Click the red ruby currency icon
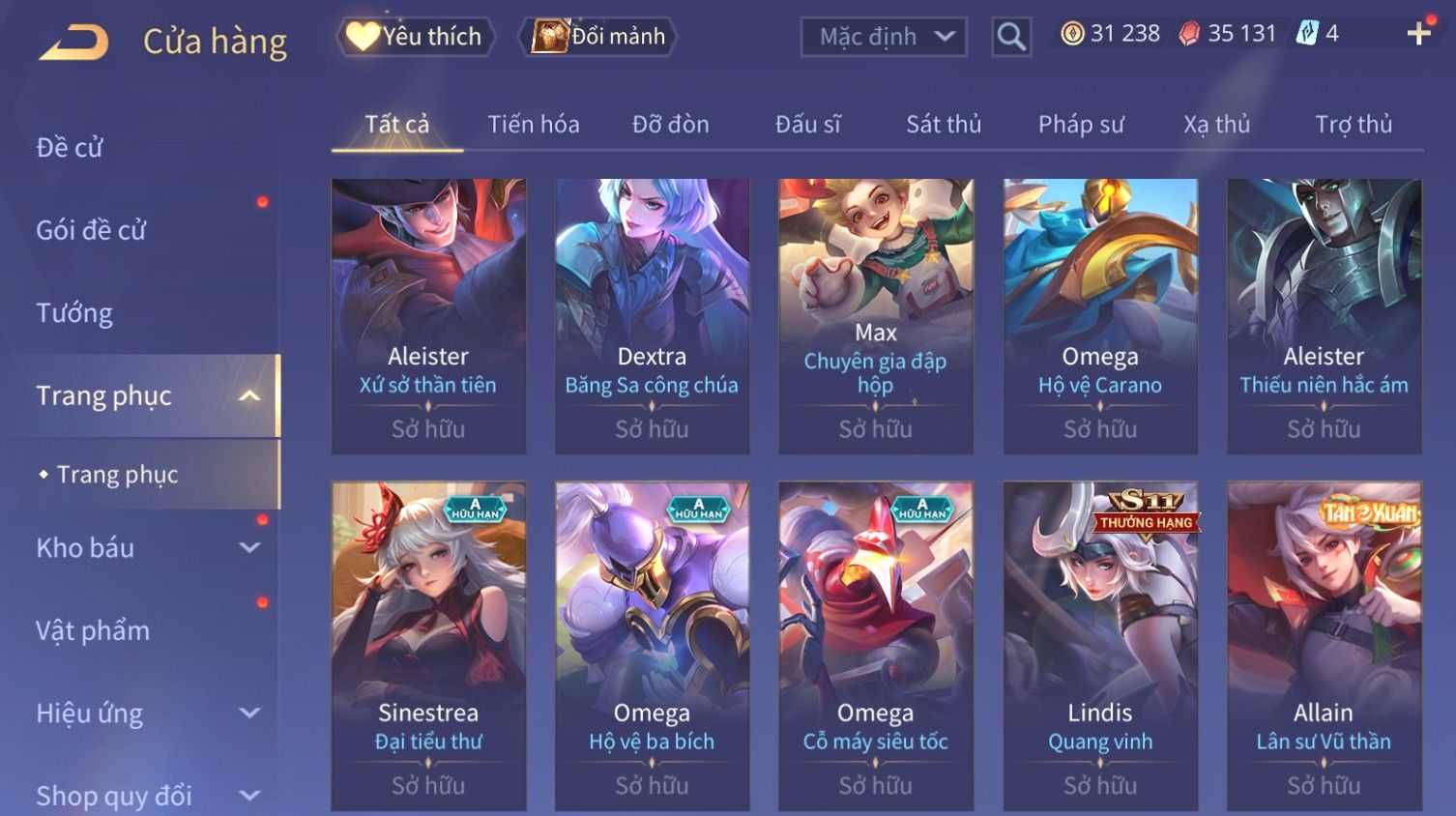1456x816 pixels. click(x=1189, y=34)
